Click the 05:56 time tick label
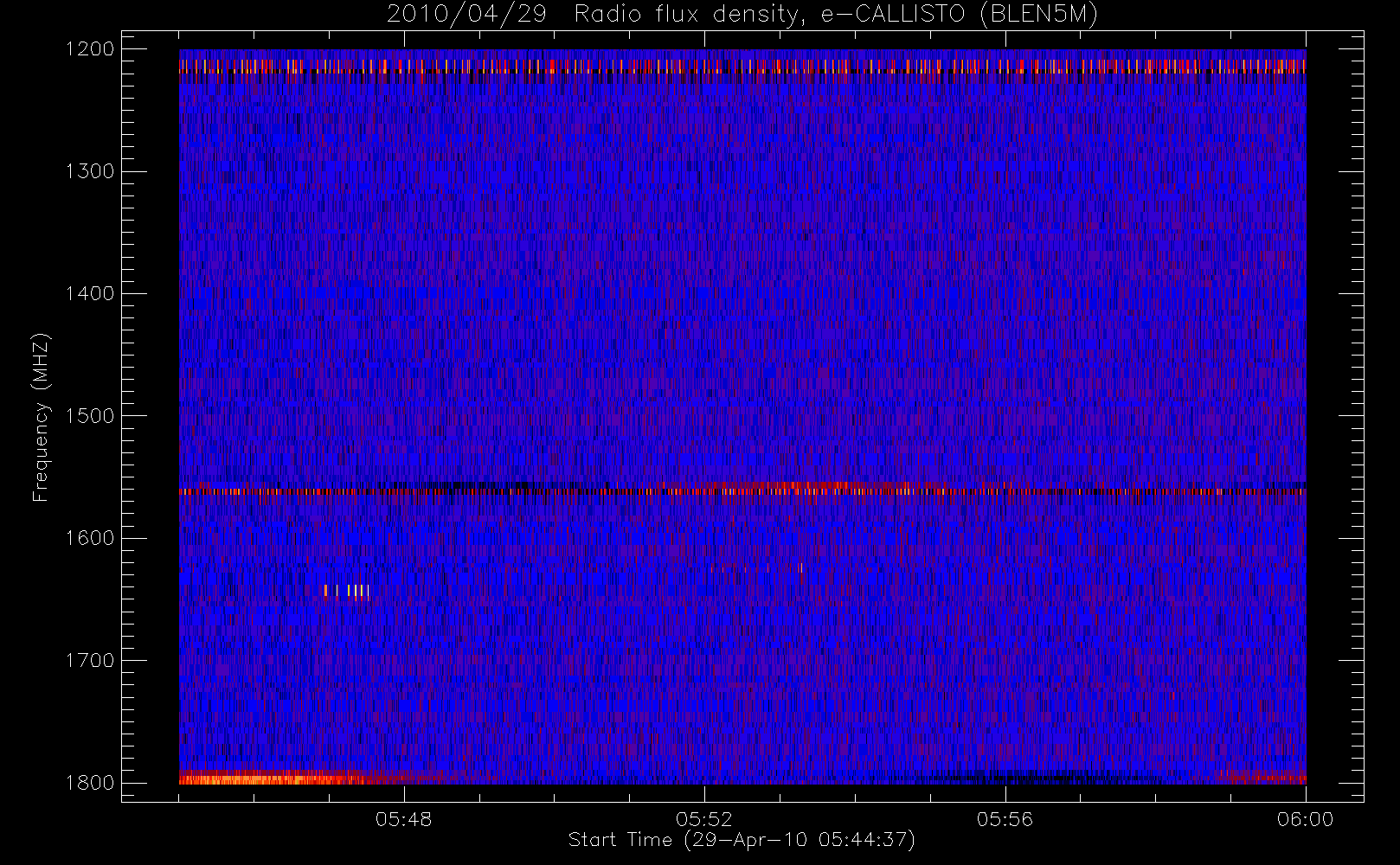The height and width of the screenshot is (865, 1400). 1005,819
